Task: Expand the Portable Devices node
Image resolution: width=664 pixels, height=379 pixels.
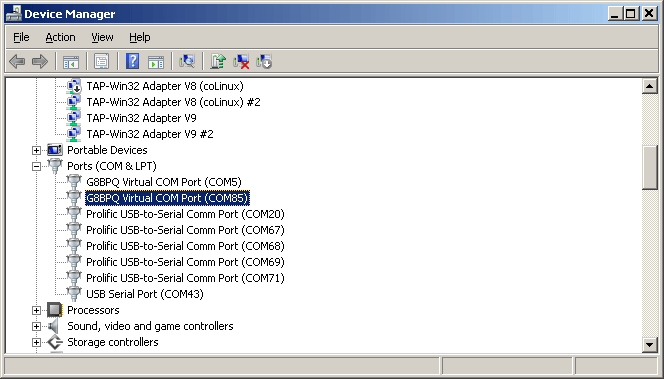Action: coord(36,150)
